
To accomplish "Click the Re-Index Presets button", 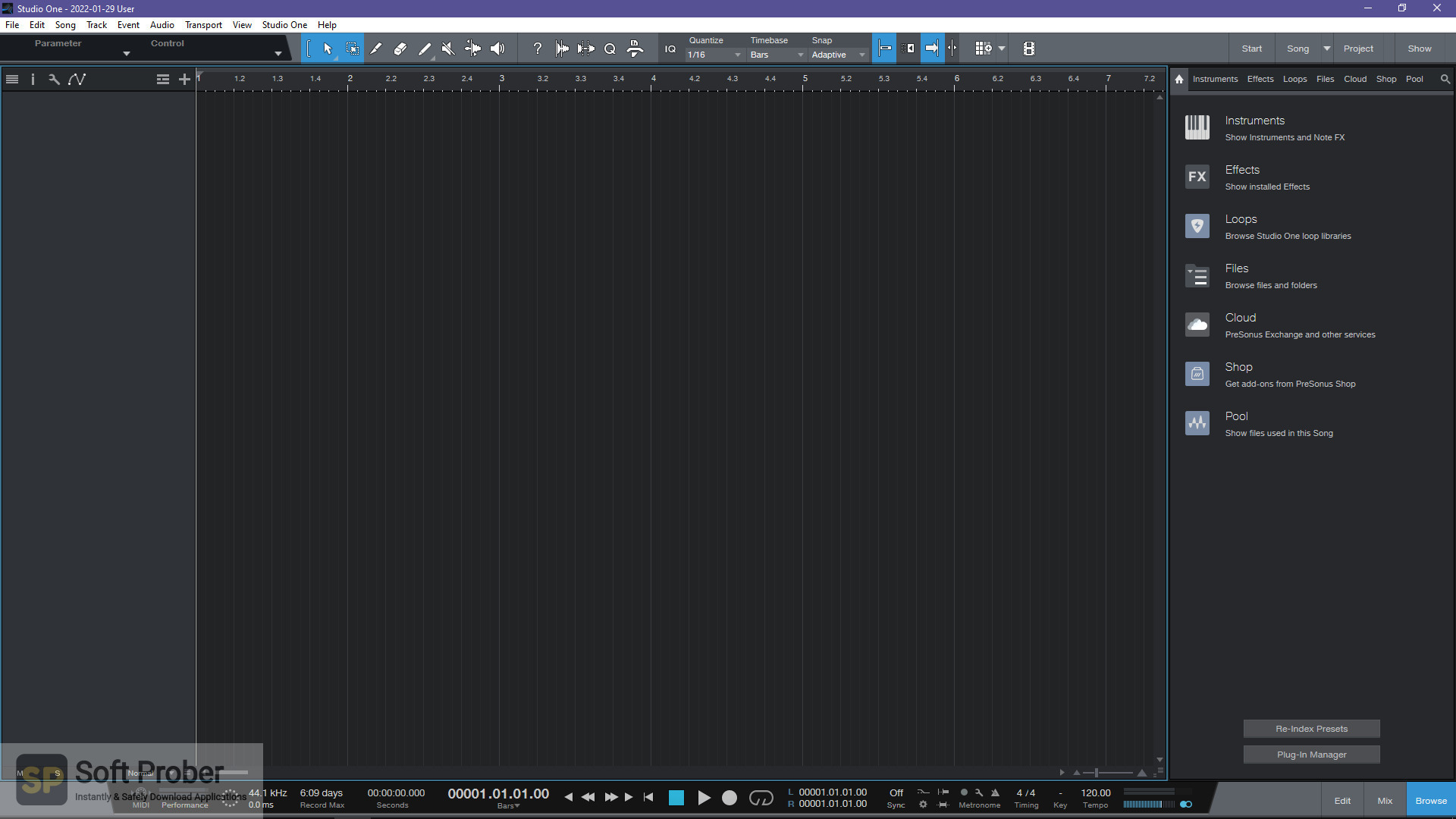I will point(1311,729).
